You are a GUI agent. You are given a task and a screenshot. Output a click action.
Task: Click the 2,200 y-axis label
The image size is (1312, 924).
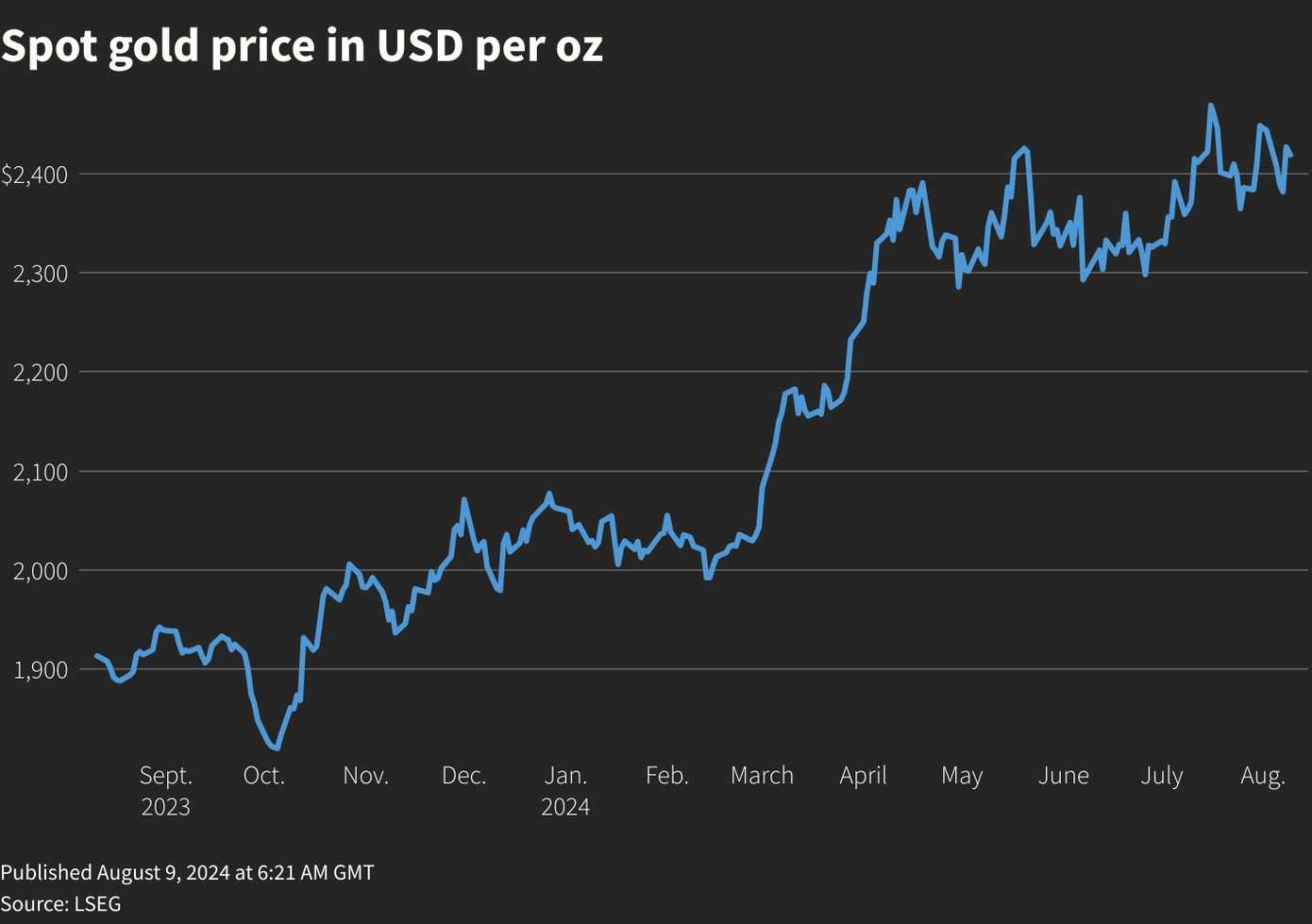(41, 373)
